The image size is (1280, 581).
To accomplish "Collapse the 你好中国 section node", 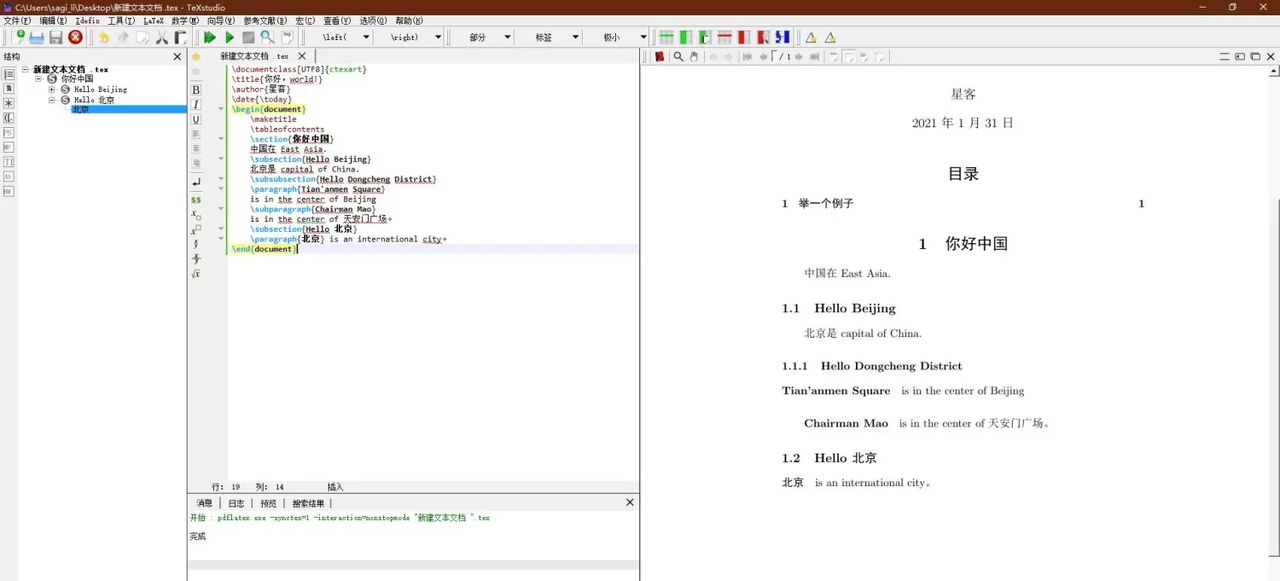I will (x=39, y=79).
